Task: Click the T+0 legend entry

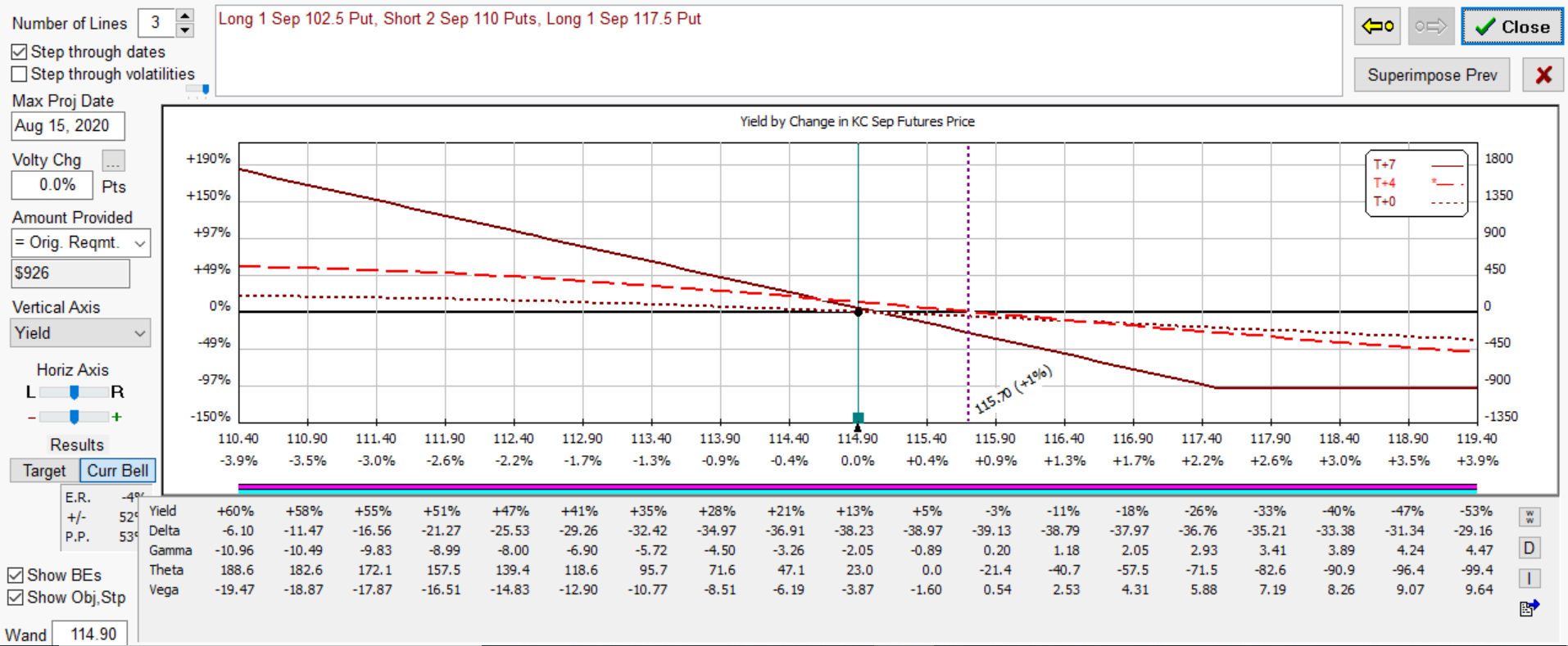Action: (x=1417, y=201)
